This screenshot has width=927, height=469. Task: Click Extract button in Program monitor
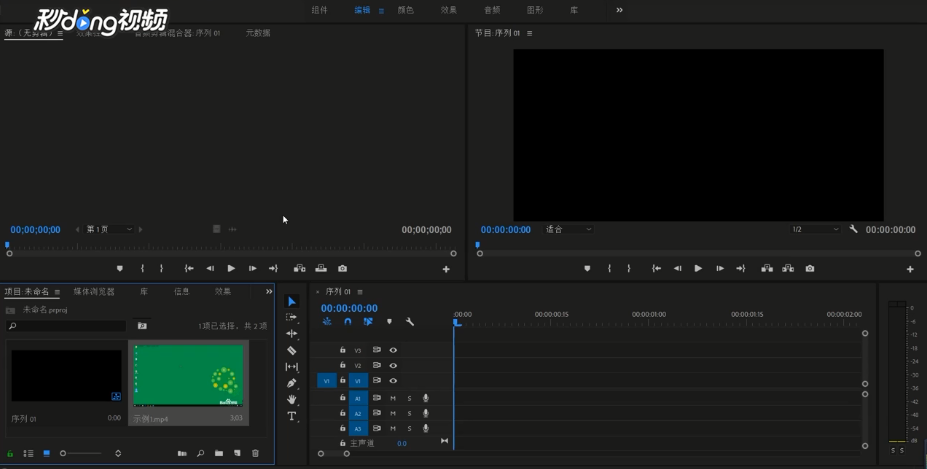click(x=788, y=269)
